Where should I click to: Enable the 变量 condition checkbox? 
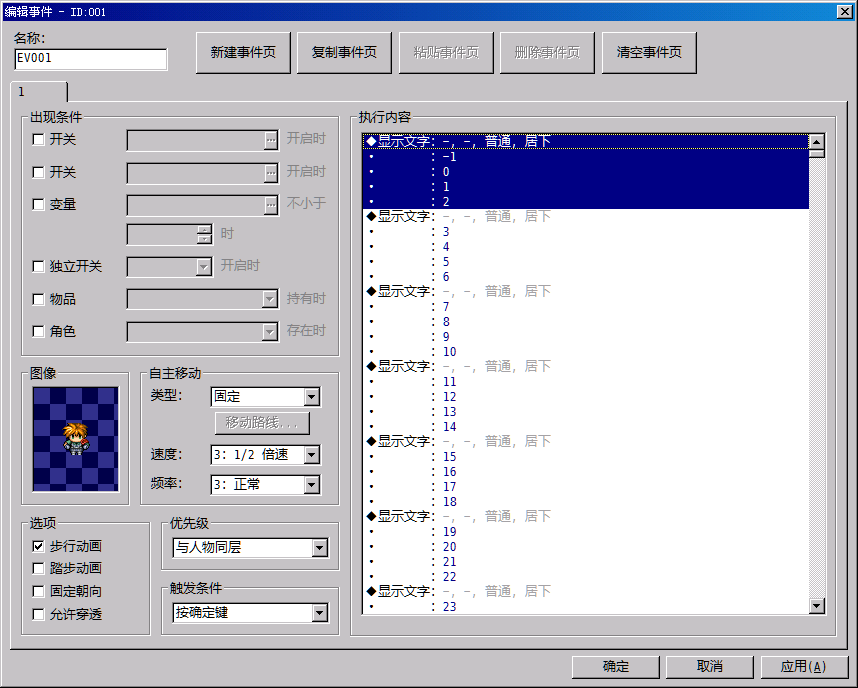[x=38, y=205]
